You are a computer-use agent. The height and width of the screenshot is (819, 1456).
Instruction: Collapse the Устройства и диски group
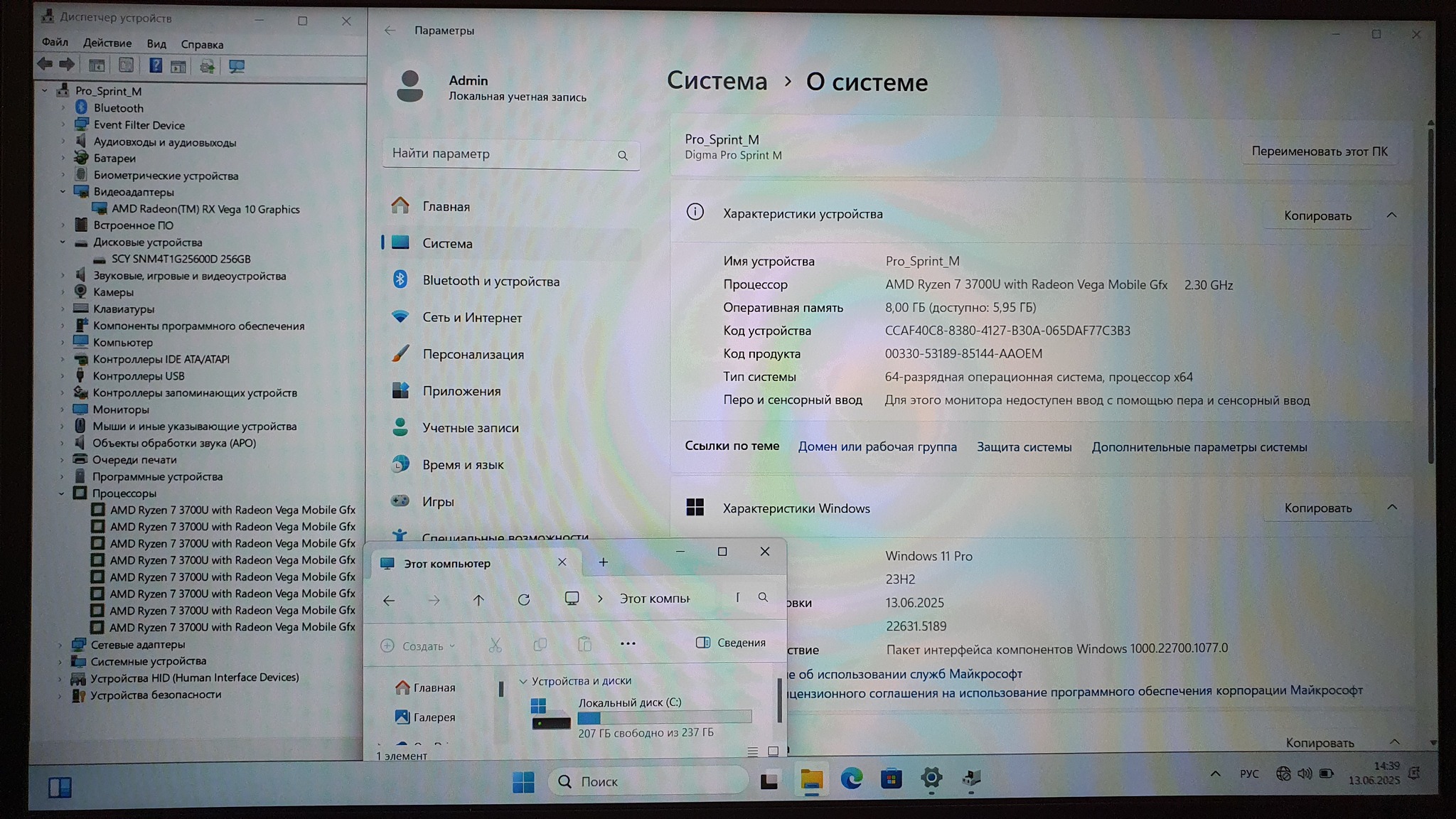(523, 681)
